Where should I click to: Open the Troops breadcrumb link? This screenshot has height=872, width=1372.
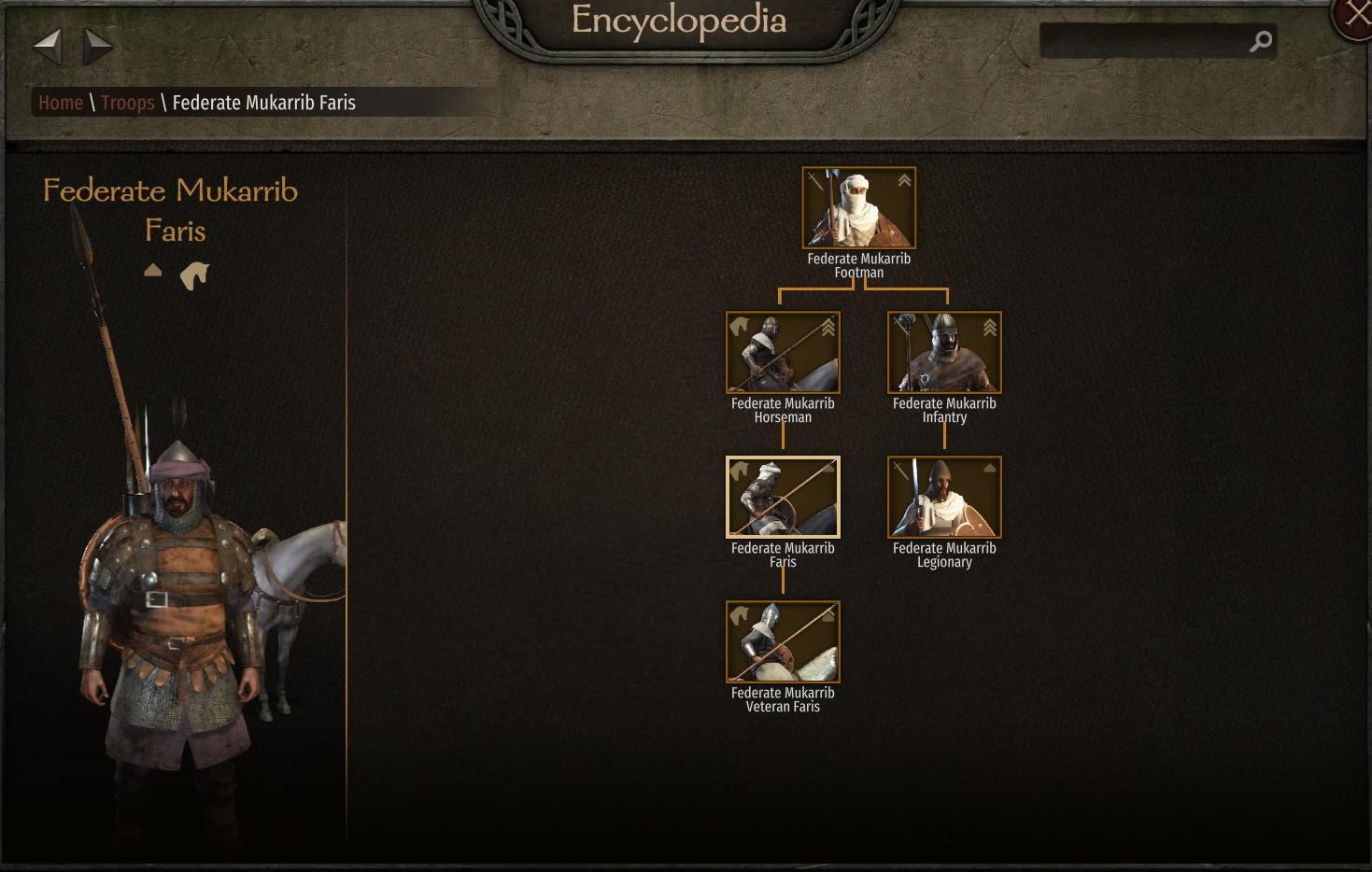point(128,103)
